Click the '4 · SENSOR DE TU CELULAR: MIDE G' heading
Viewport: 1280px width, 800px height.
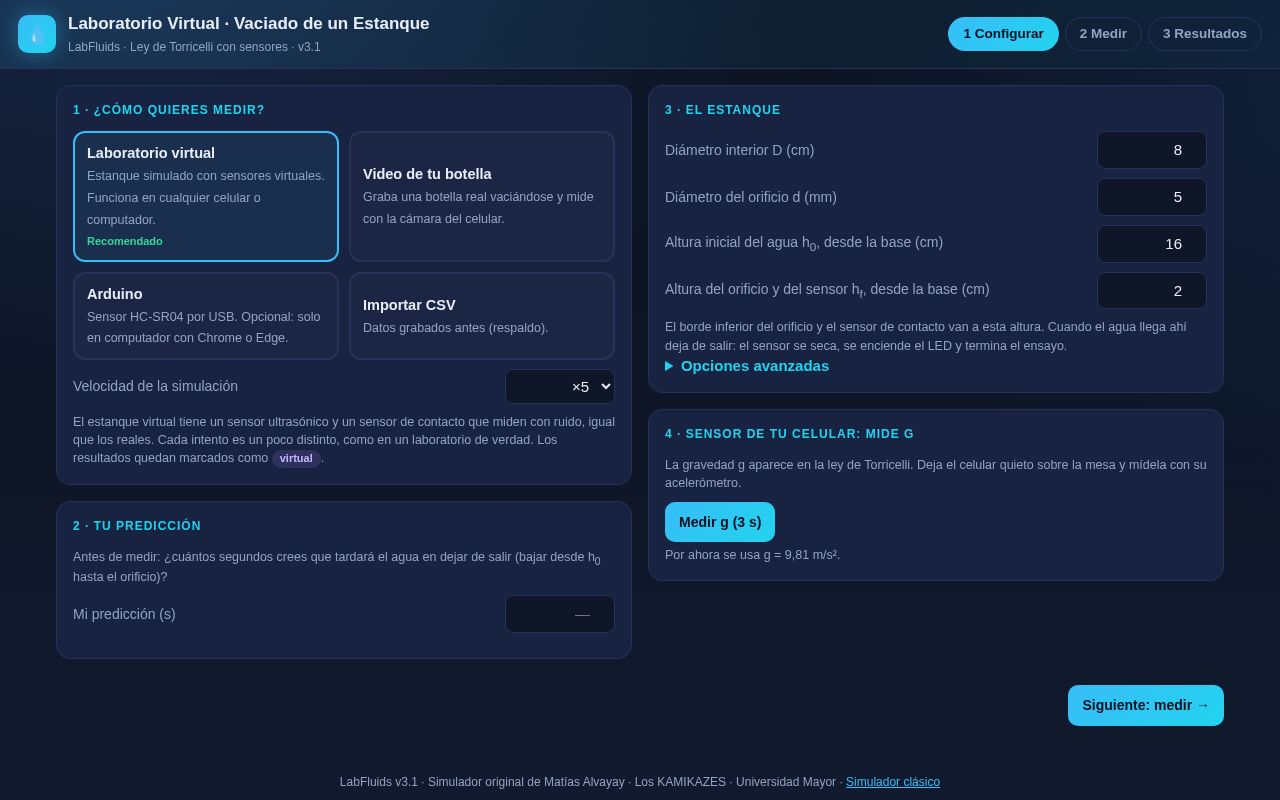pos(790,434)
